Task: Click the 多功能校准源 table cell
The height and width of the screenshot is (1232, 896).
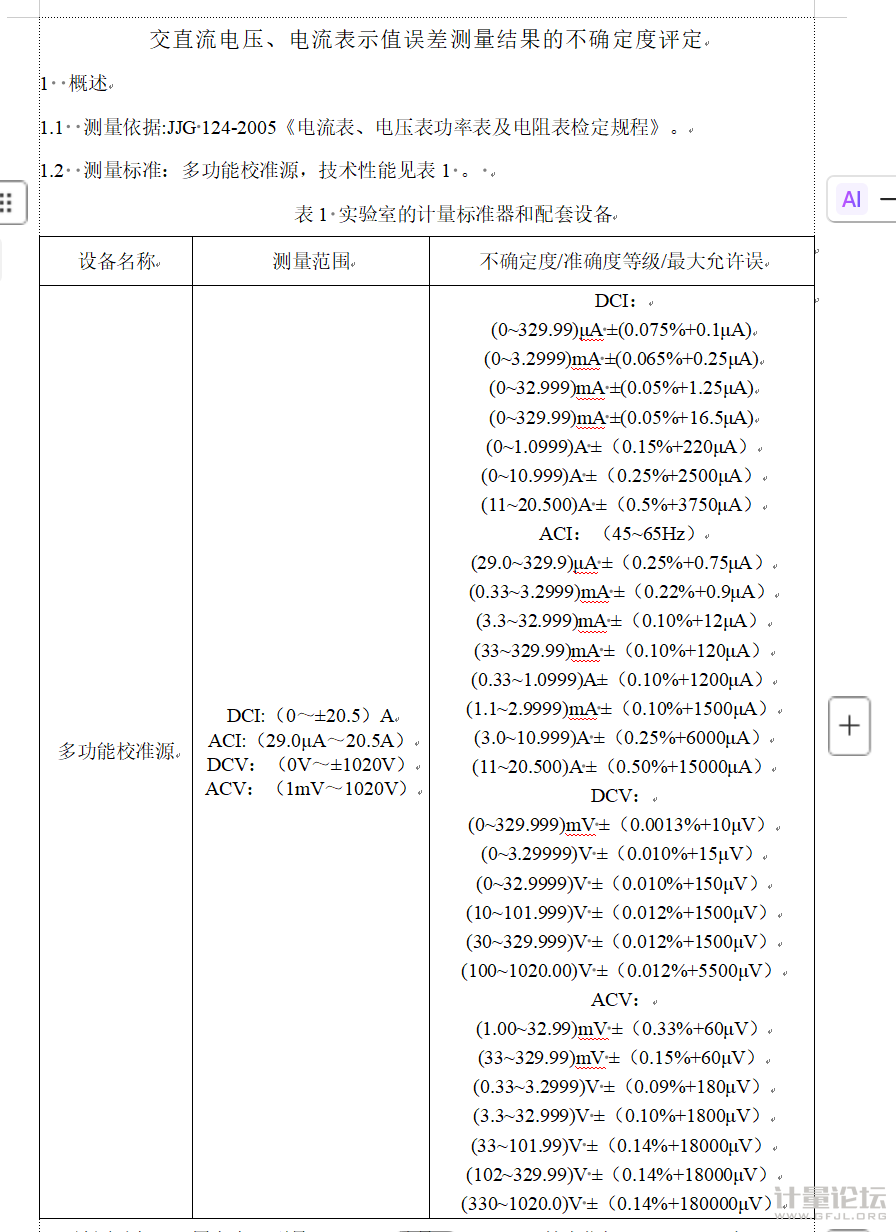Action: point(117,751)
